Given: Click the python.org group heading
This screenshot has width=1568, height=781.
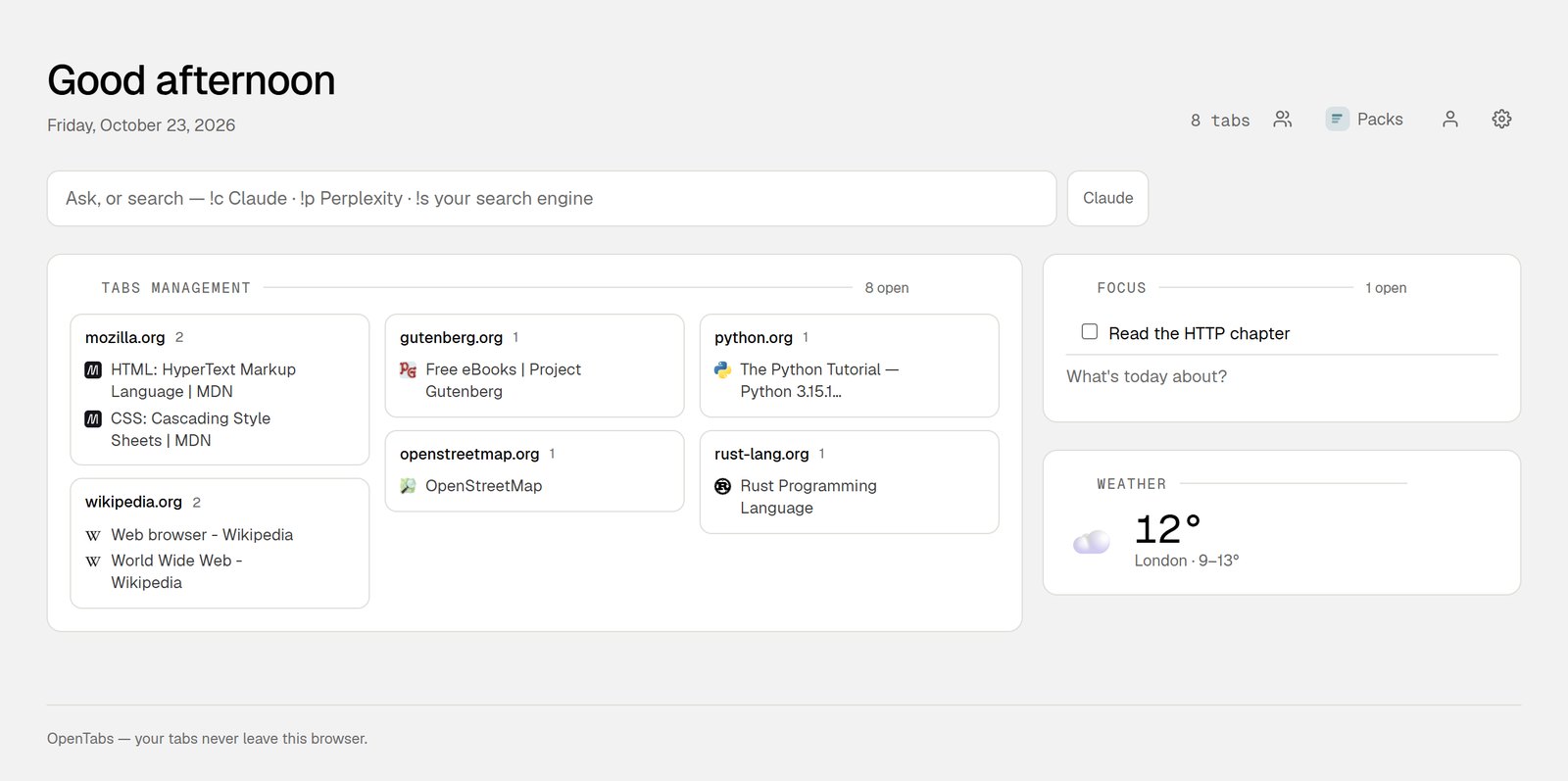Looking at the screenshot, I should (753, 337).
